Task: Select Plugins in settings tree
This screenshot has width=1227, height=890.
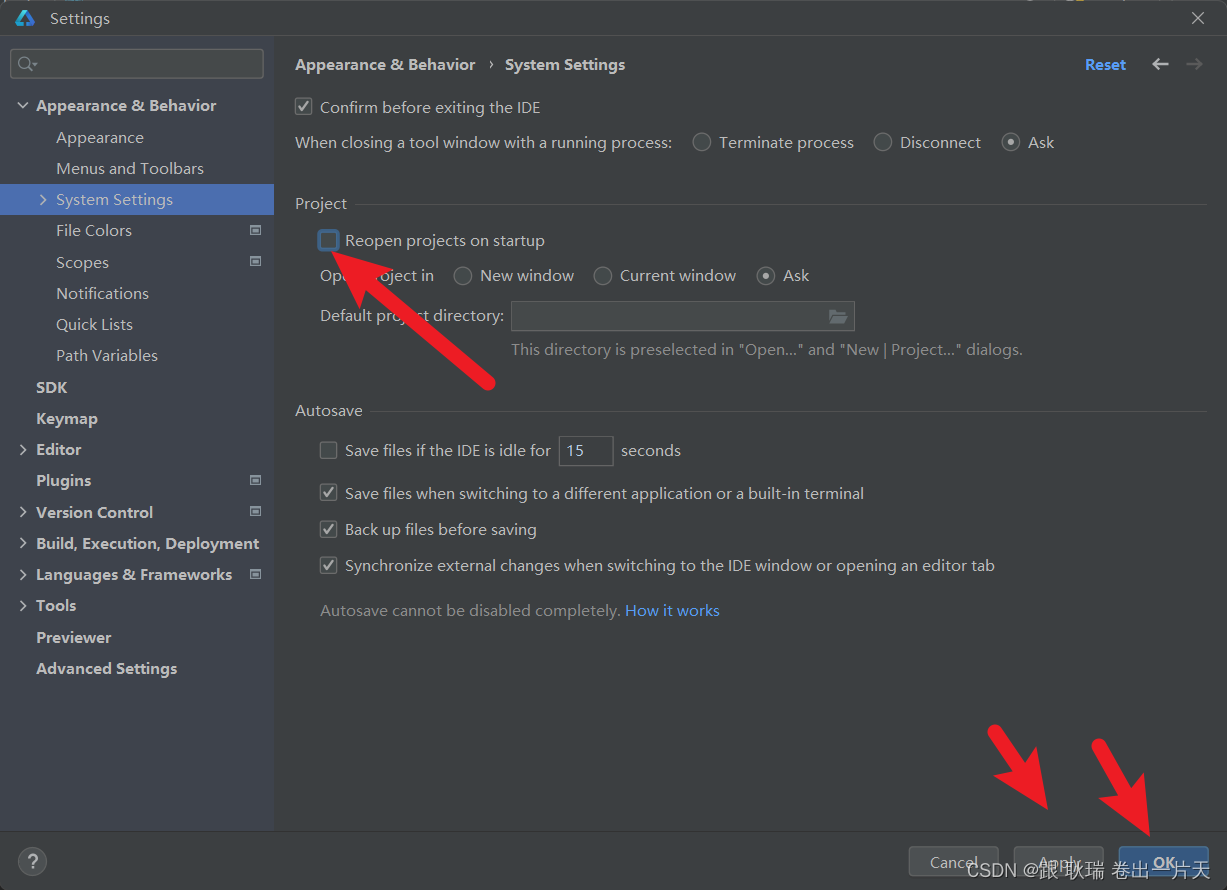Action: tap(64, 480)
